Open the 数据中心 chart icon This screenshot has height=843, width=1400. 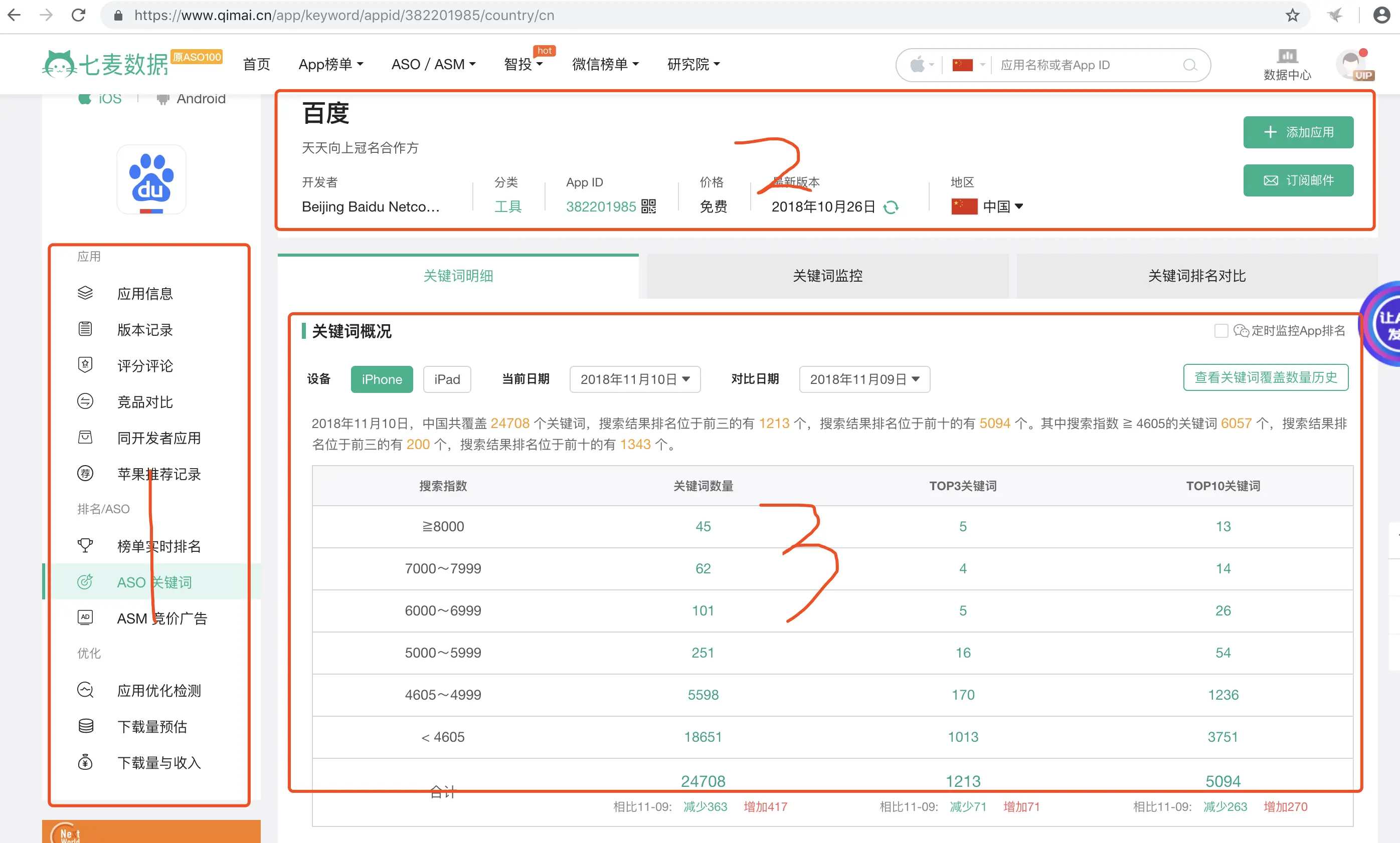coord(1287,56)
